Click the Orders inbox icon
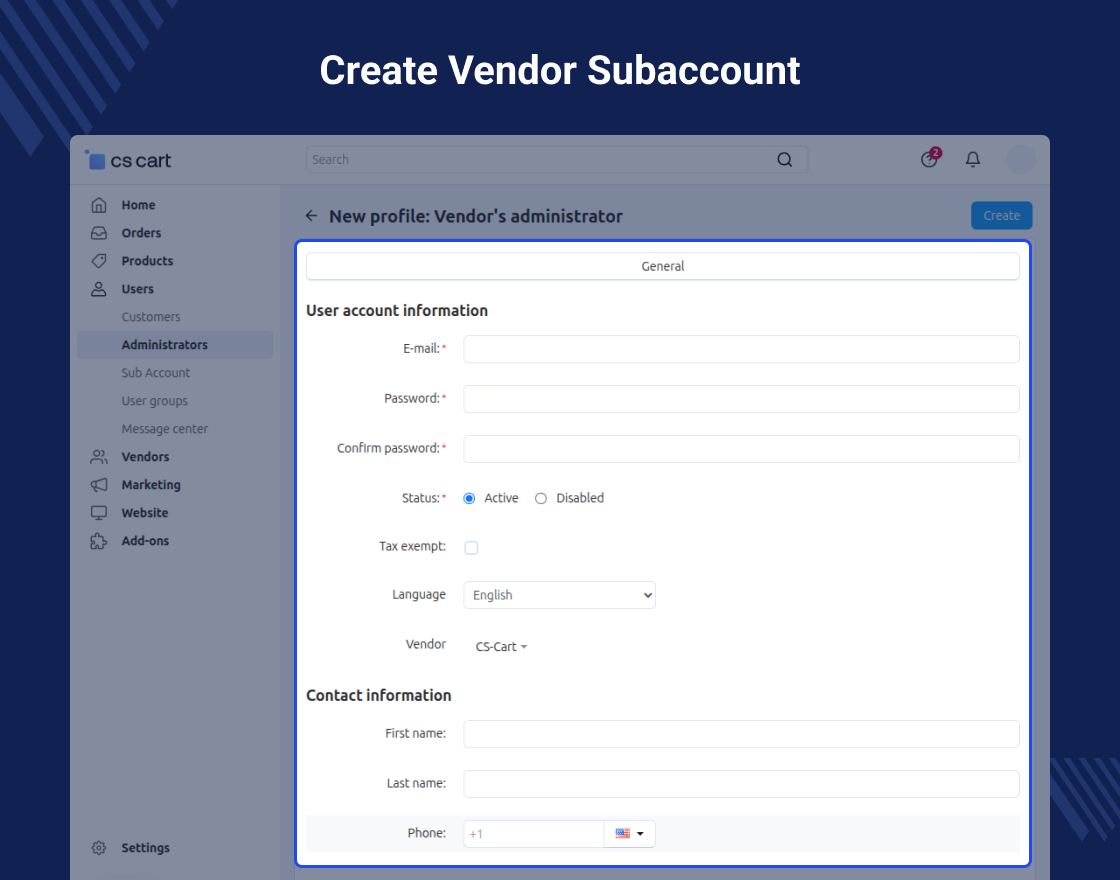This screenshot has width=1120, height=880. pyautogui.click(x=99, y=233)
